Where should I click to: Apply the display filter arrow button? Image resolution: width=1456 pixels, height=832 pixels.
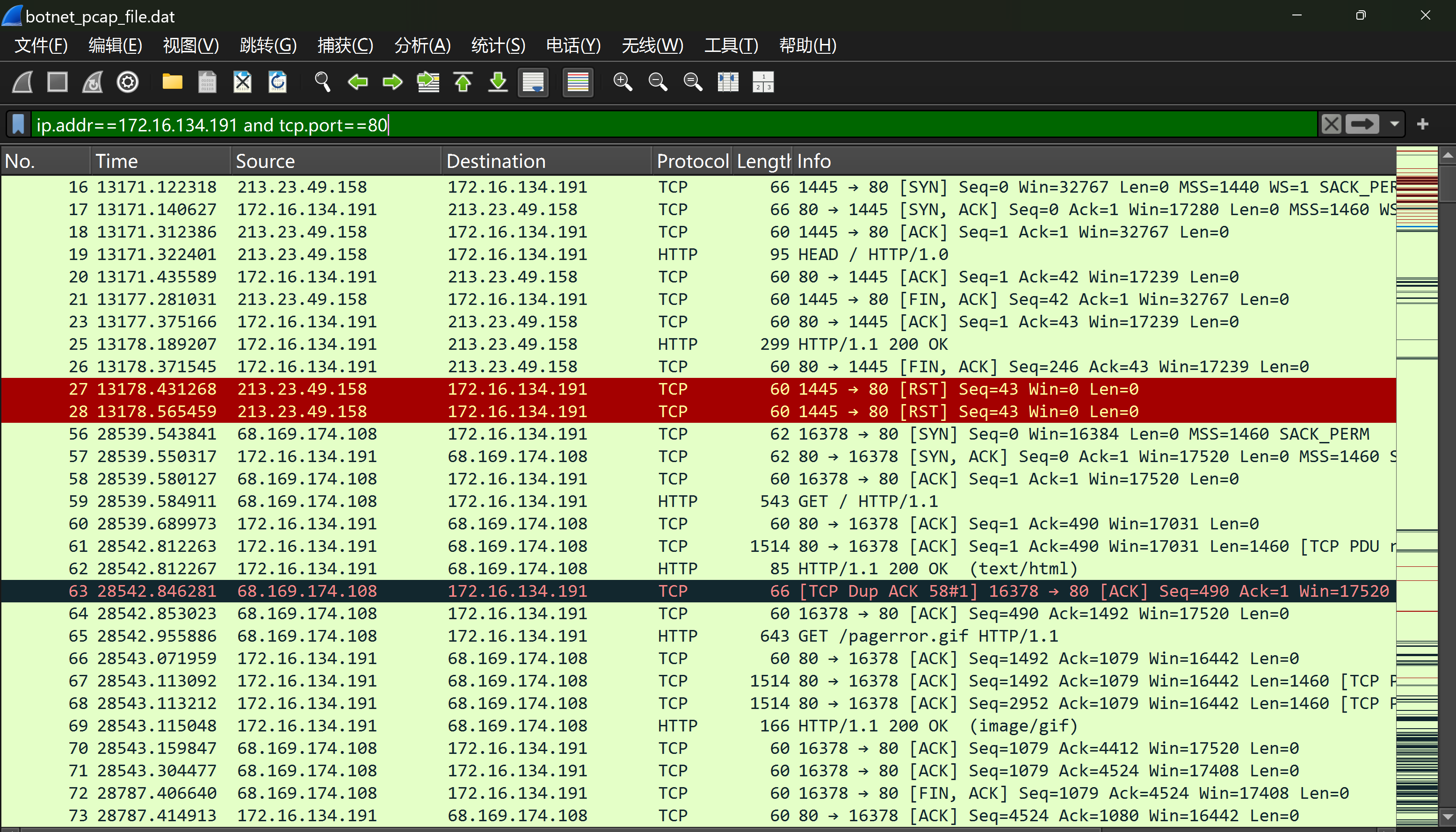tap(1362, 124)
